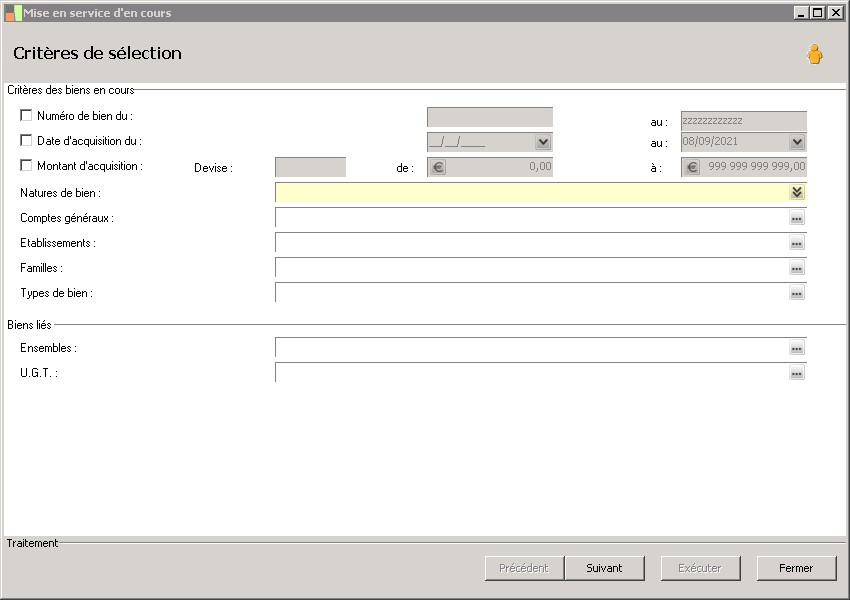
Task: Check the Montant d'acquisition checkbox
Action: tap(25, 165)
